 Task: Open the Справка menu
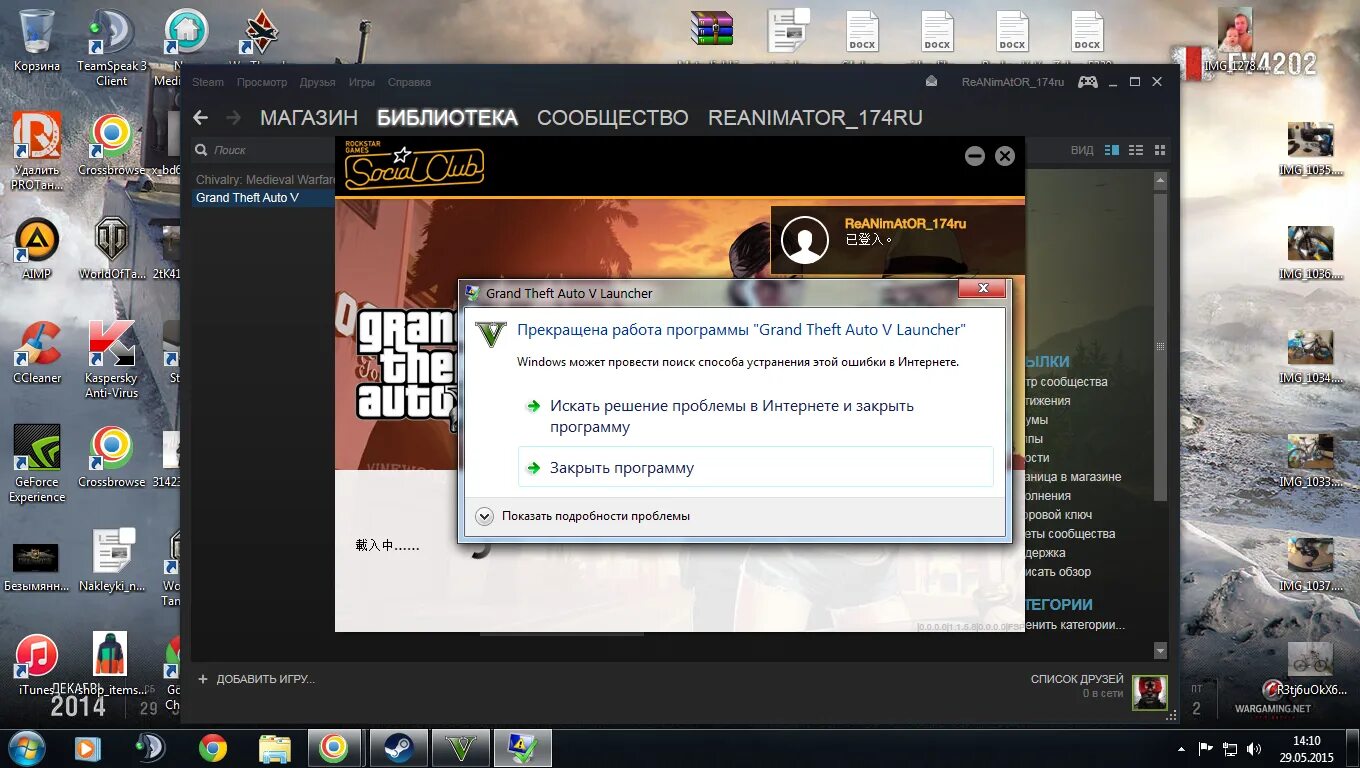coord(409,82)
